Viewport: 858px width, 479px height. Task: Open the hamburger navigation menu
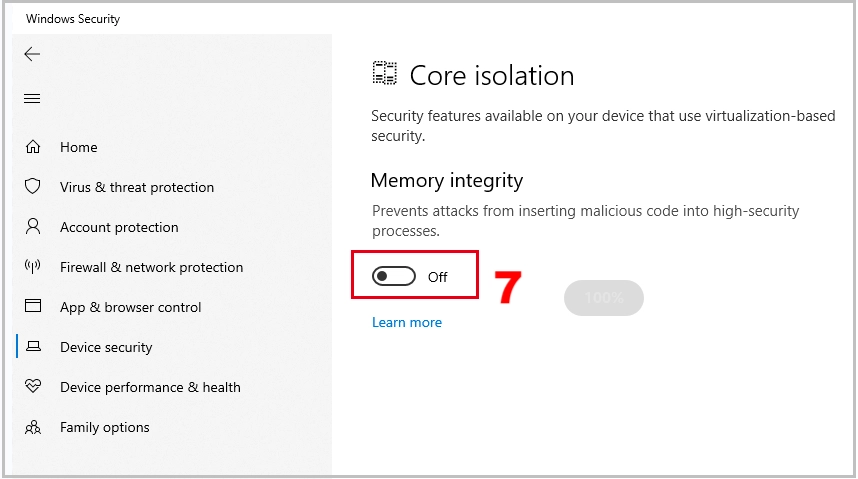32,99
